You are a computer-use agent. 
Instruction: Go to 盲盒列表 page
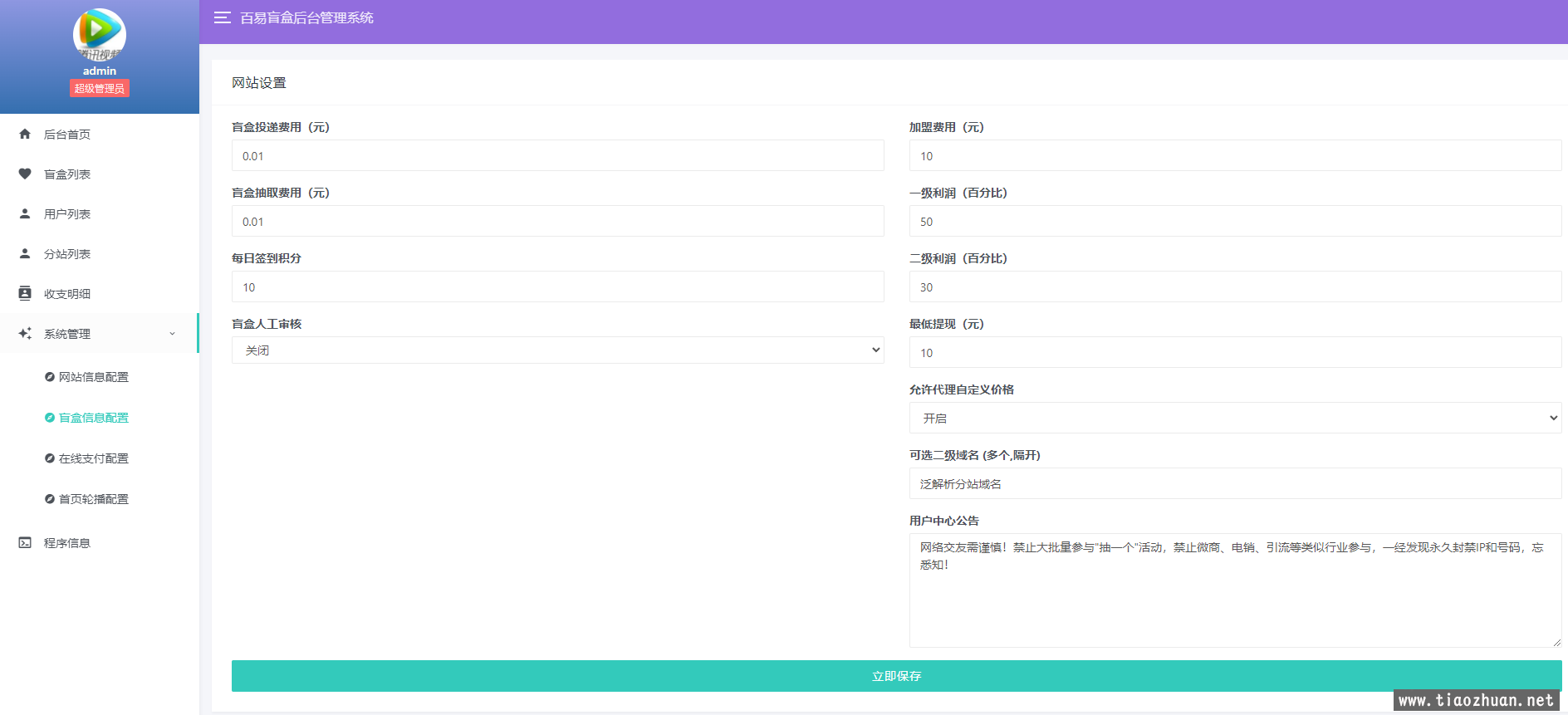pos(100,174)
